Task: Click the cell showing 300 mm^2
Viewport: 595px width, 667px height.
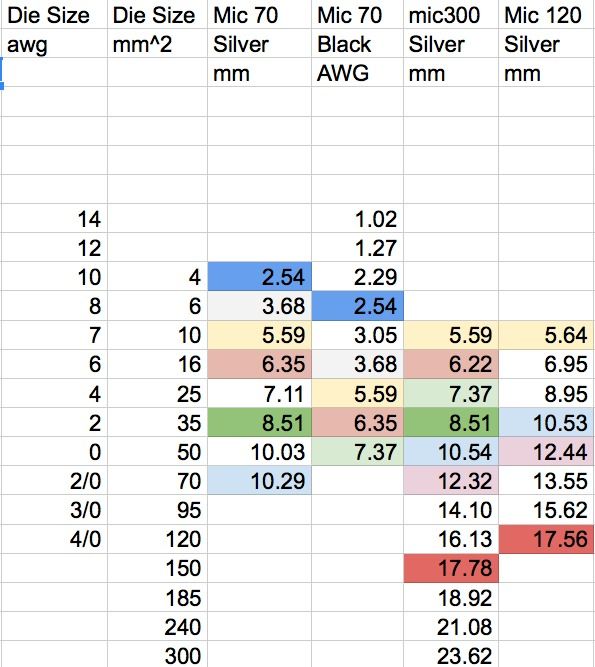Action: coord(157,655)
